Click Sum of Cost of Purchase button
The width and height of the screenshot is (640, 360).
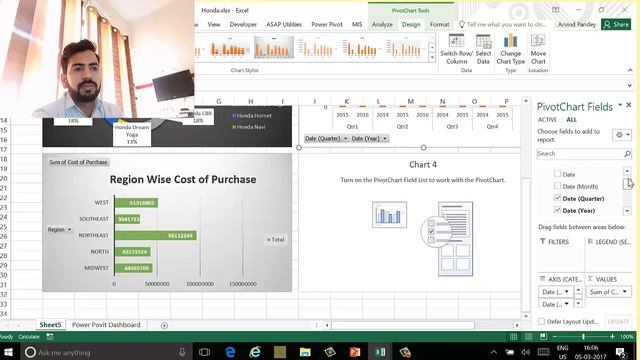[78, 162]
